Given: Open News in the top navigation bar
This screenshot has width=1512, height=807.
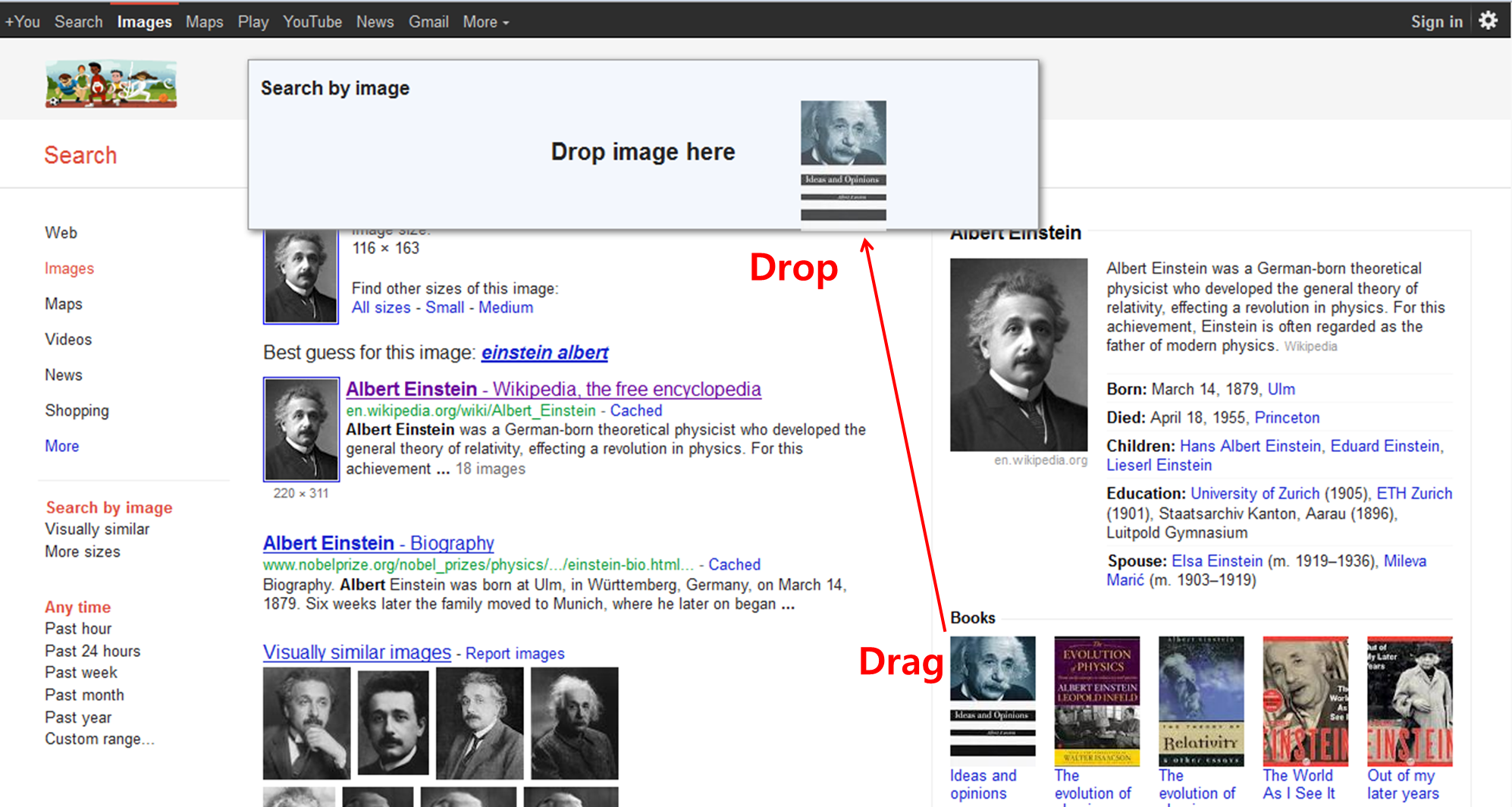Looking at the screenshot, I should 375,22.
